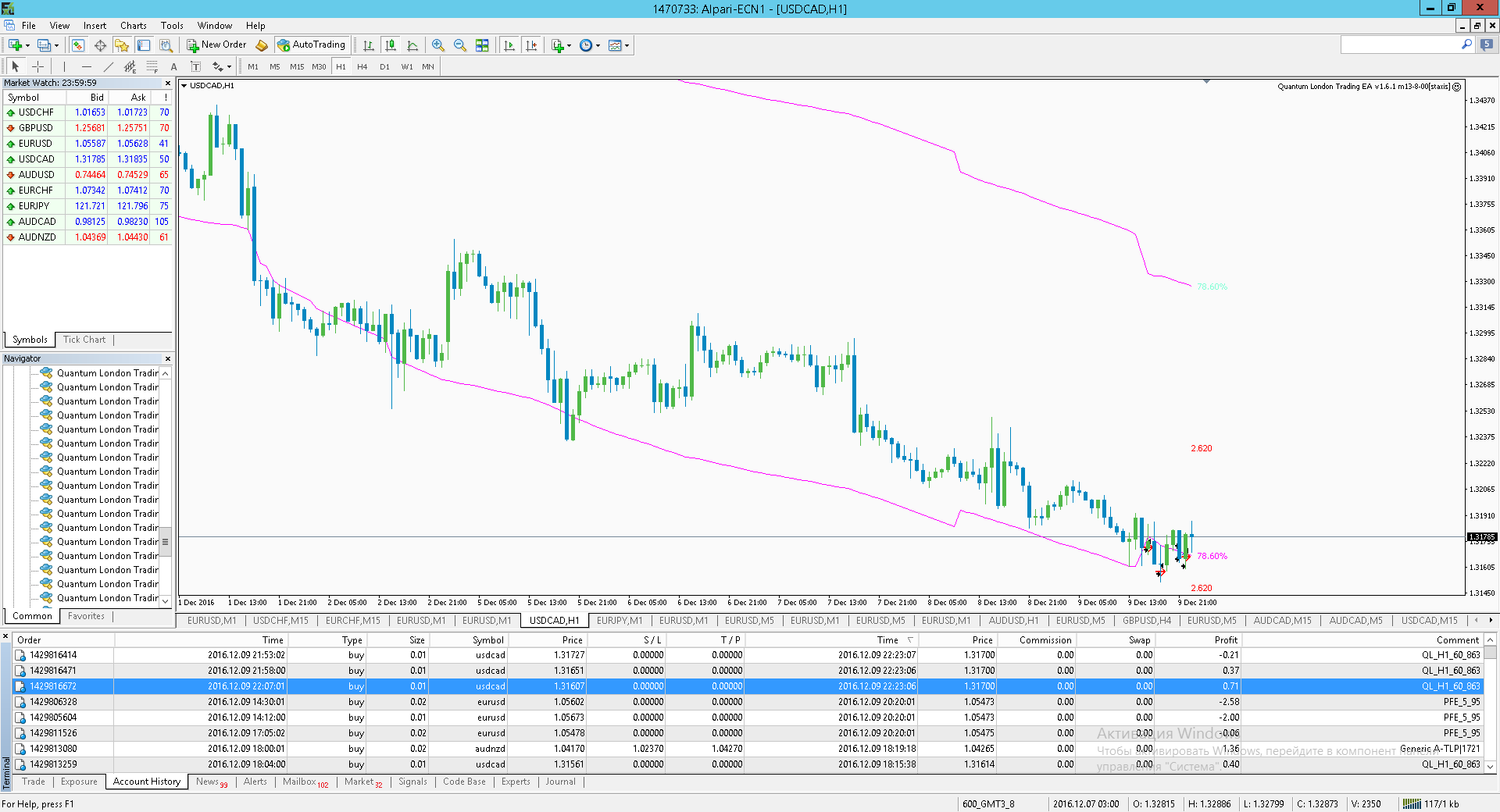Viewport: 1500px width, 812px height.
Task: Close the Market Watch panel
Action: point(167,83)
